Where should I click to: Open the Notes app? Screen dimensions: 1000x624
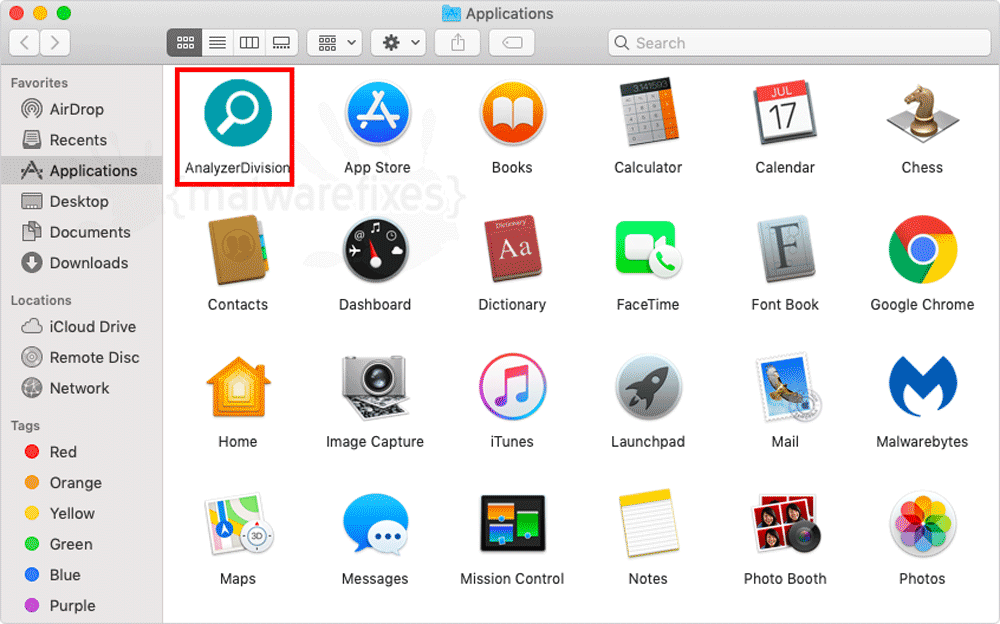coord(648,524)
